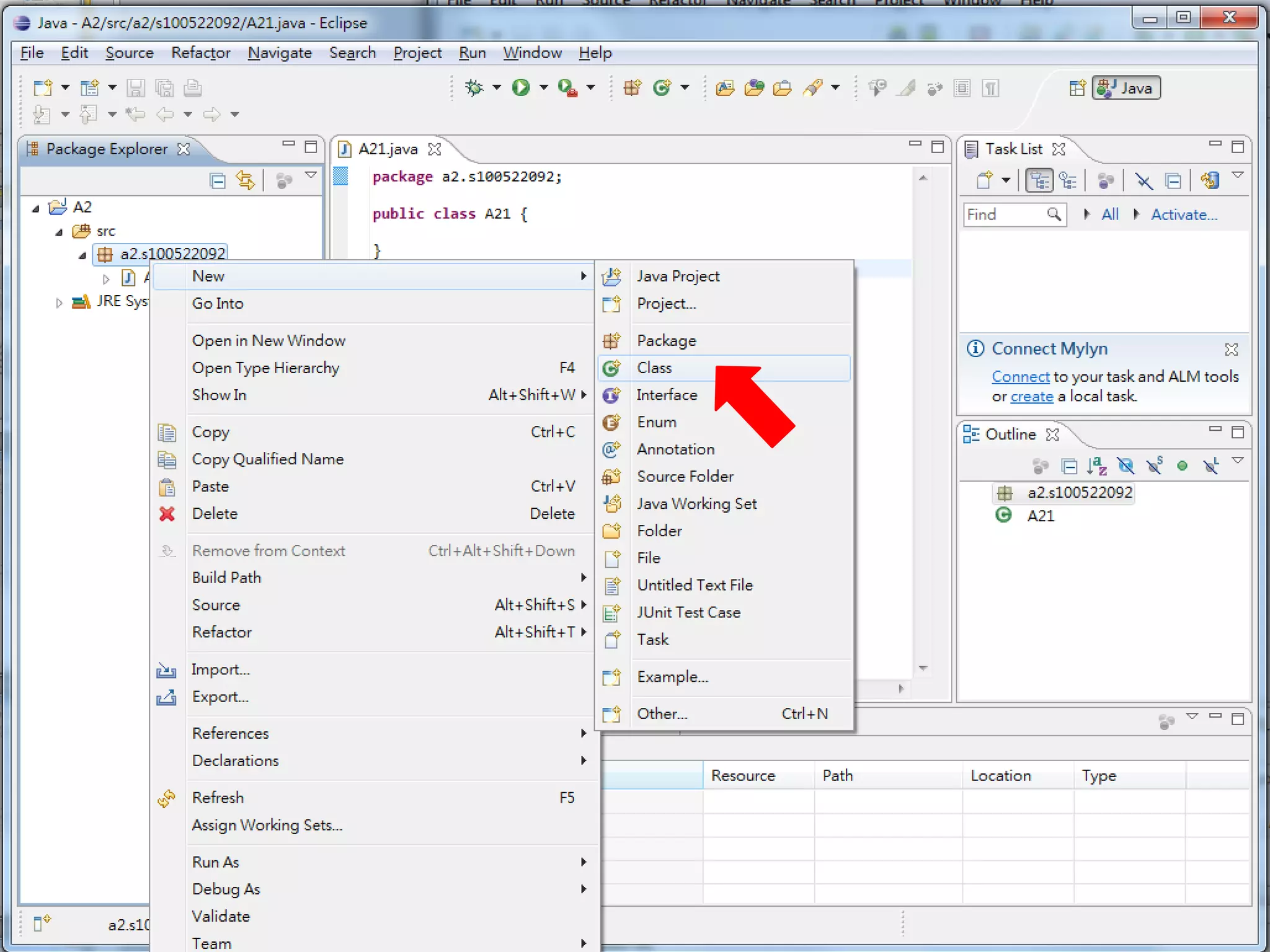Toggle Link with Editor in Package Explorer
Image resolution: width=1270 pixels, height=952 pixels.
click(246, 181)
